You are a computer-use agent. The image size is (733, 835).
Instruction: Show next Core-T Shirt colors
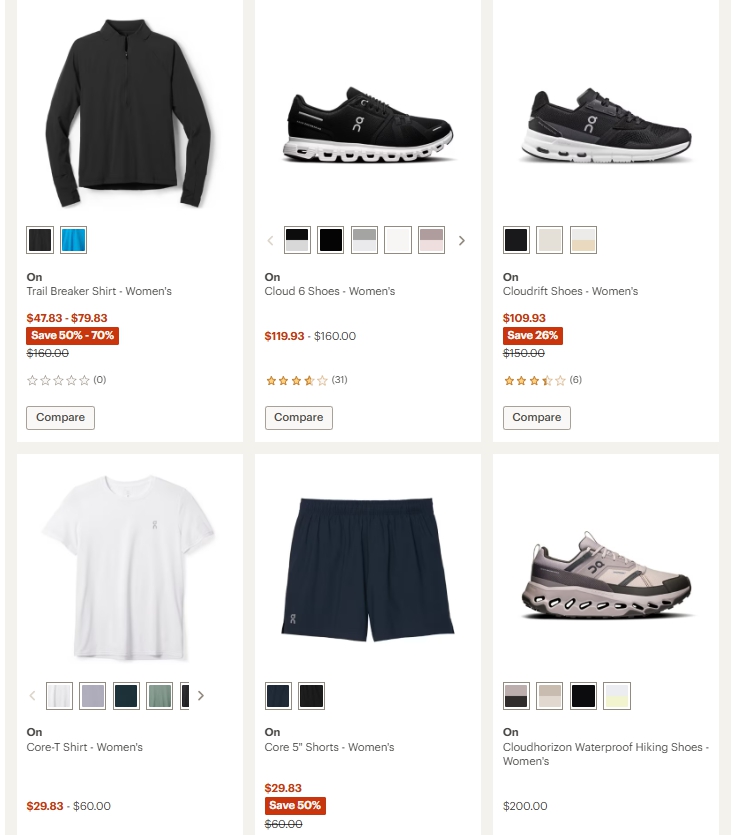point(200,696)
